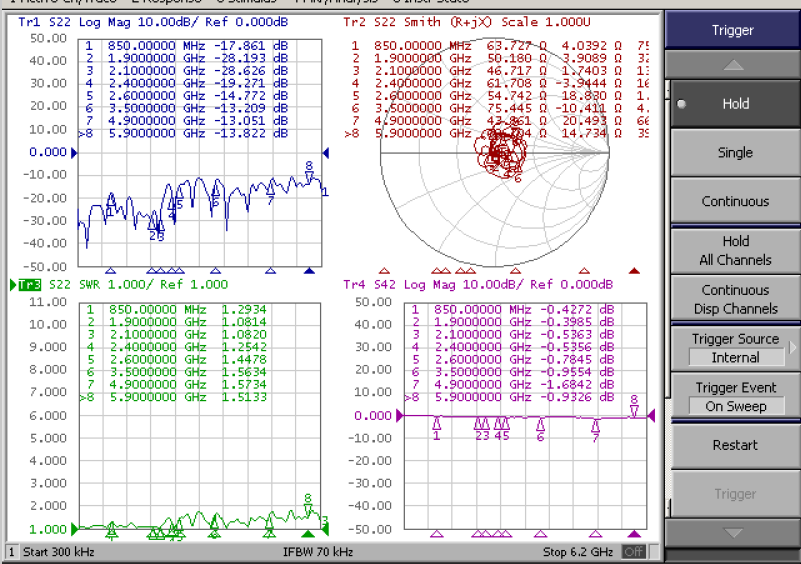Click the magenta reference arrow on Tr4's right edge
This screenshot has width=801, height=564.
click(651, 415)
